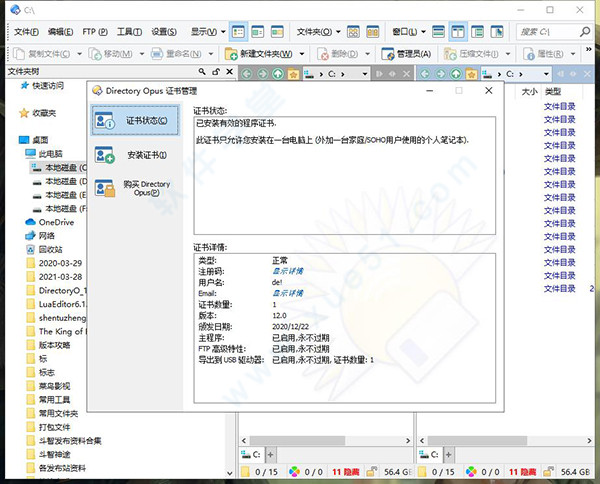Switch to second view mode icon after 显示
The image size is (600, 484).
[x=258, y=32]
